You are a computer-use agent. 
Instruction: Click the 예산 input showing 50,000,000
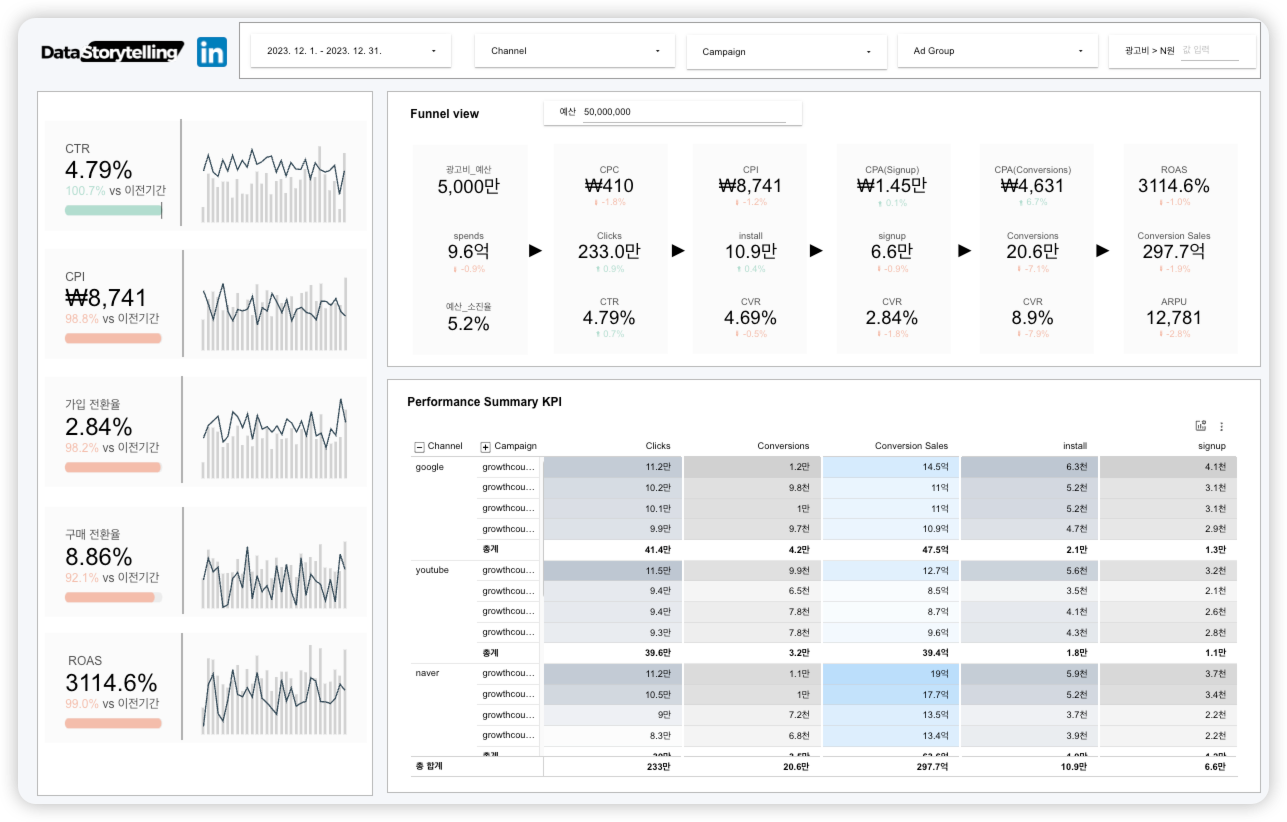(x=684, y=113)
